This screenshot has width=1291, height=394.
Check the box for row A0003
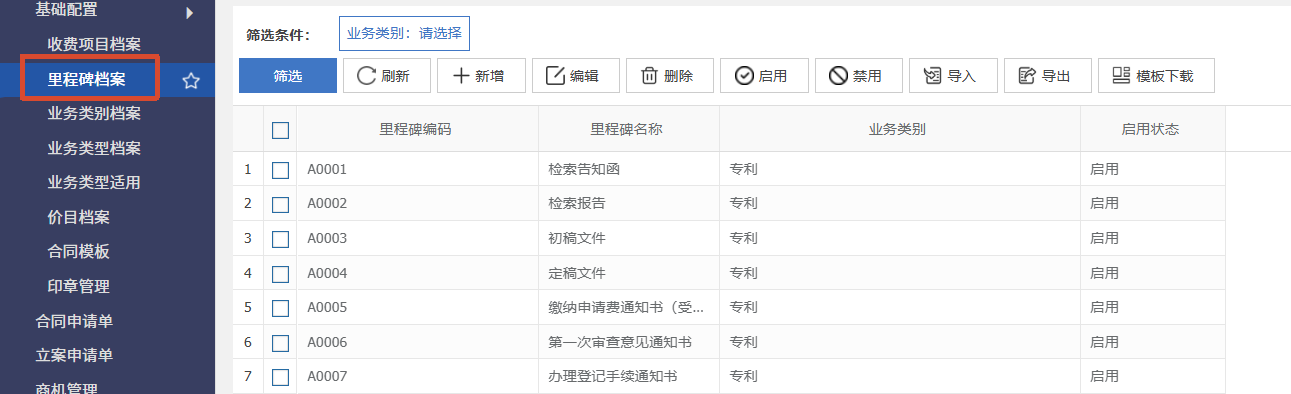coord(280,239)
